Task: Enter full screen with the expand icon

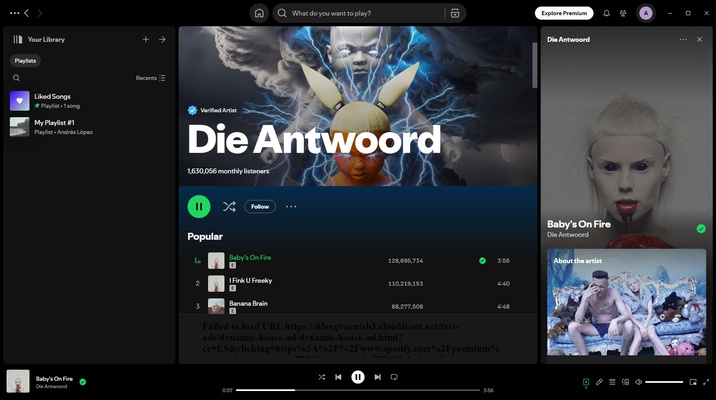Action: (x=706, y=382)
